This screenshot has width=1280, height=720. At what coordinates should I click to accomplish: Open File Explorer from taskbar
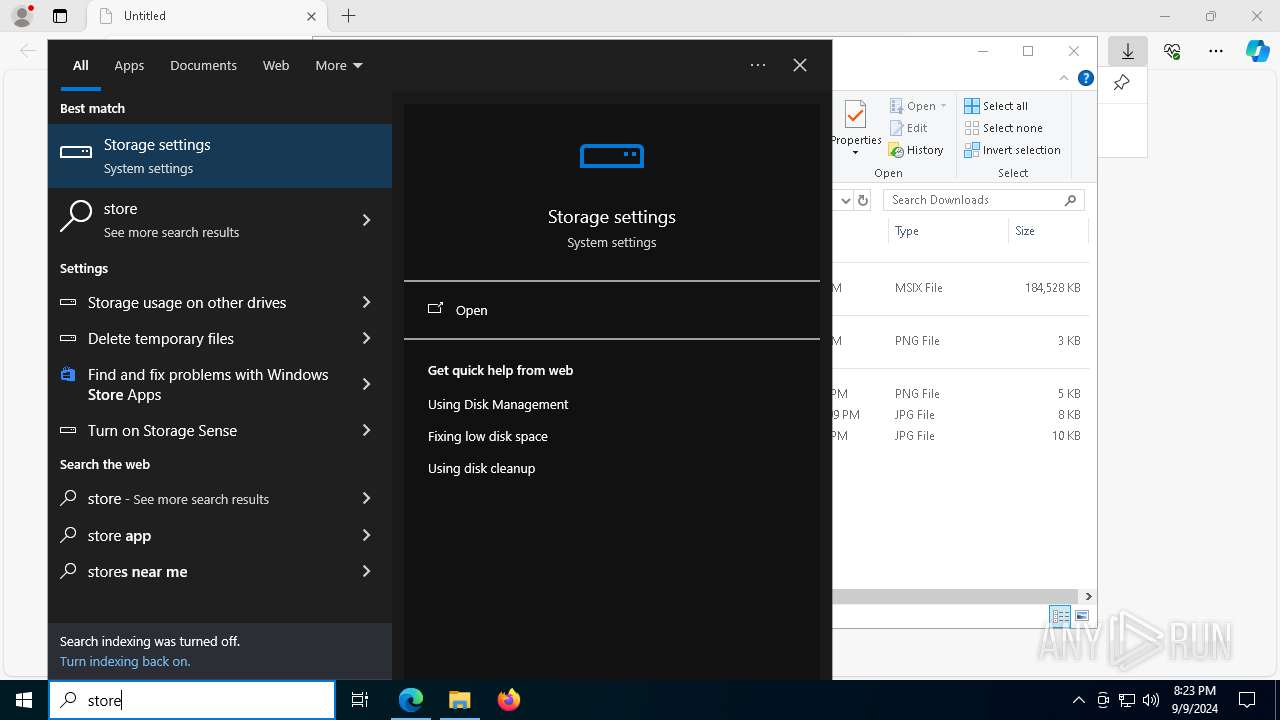point(459,700)
